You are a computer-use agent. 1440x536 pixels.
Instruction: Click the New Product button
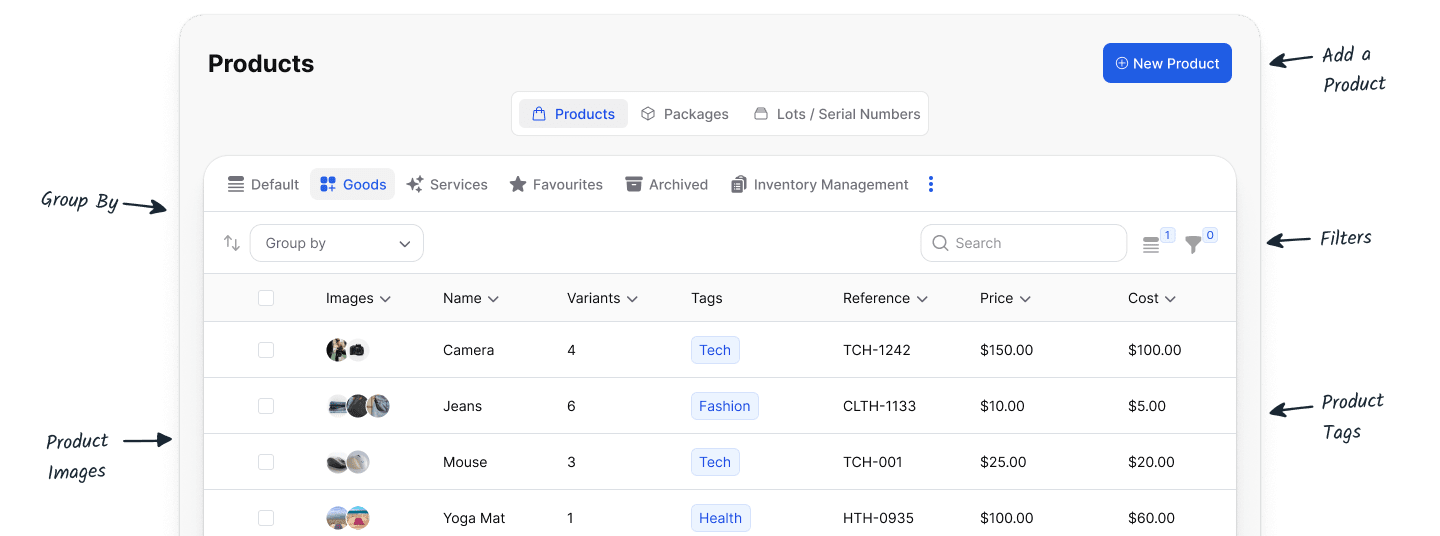click(1167, 63)
